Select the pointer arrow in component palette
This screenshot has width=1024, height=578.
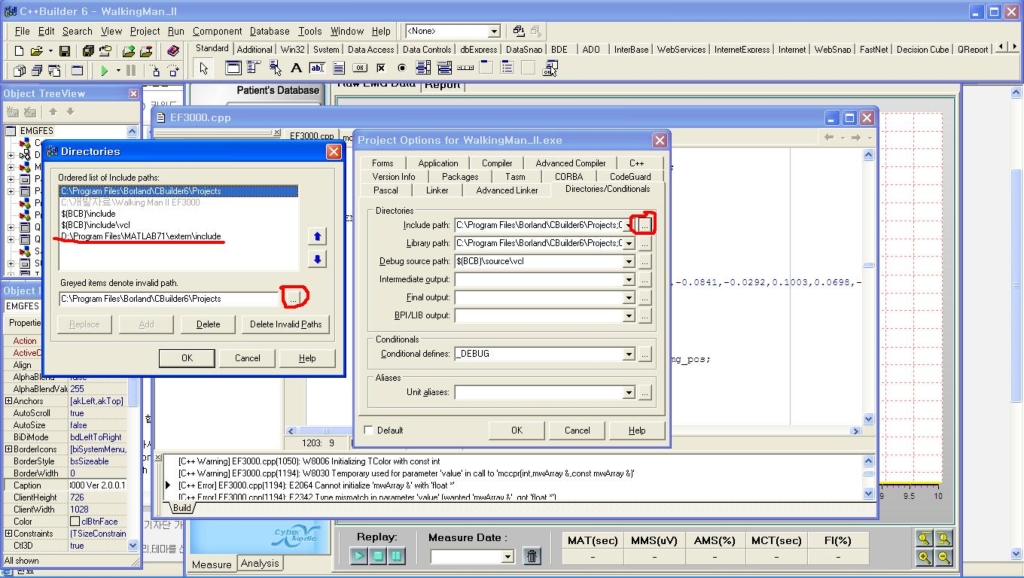204,68
